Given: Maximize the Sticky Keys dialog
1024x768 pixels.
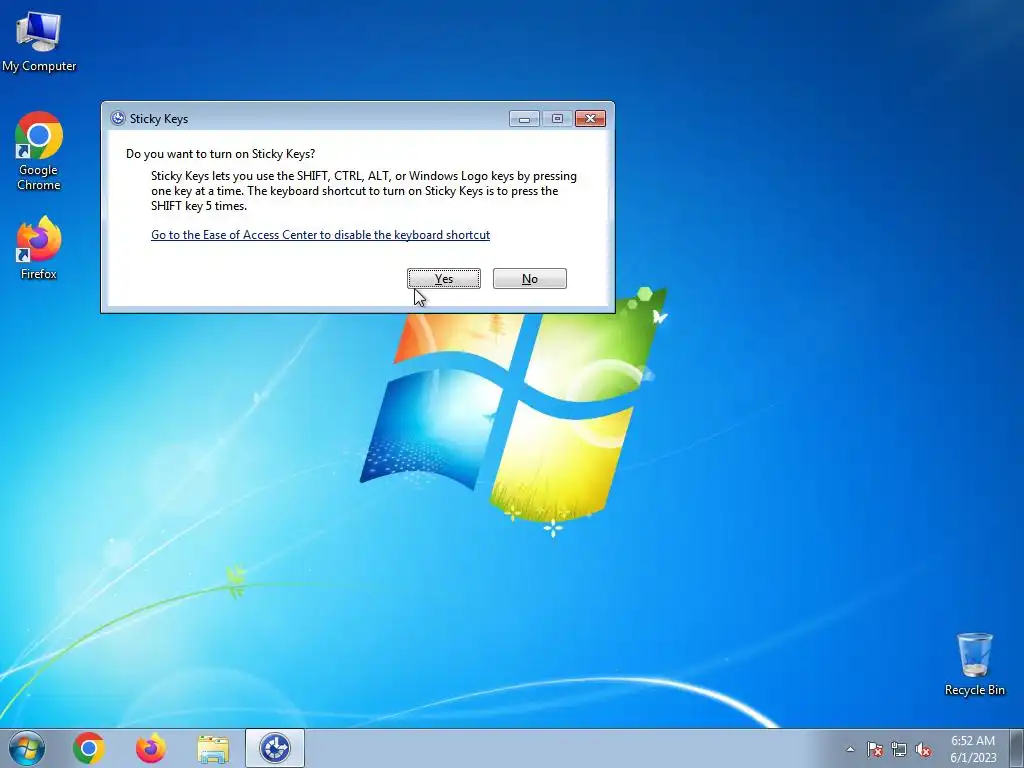Looking at the screenshot, I should pyautogui.click(x=557, y=118).
